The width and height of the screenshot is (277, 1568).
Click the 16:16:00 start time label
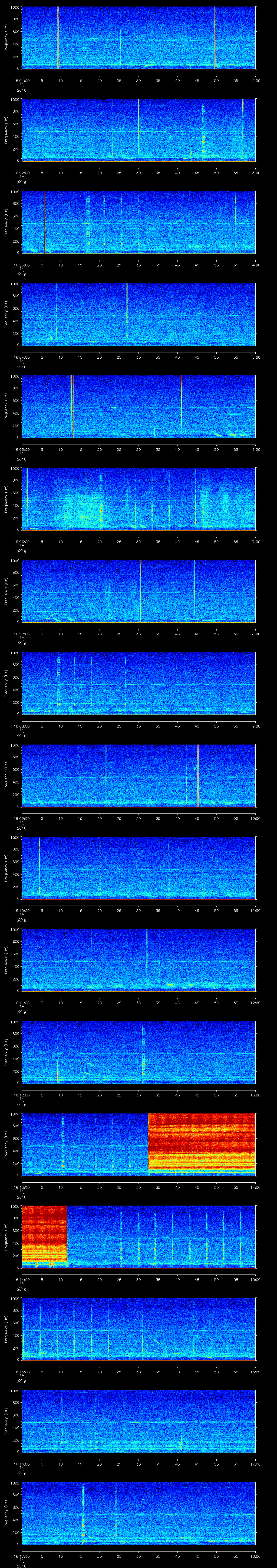tap(21, 1463)
